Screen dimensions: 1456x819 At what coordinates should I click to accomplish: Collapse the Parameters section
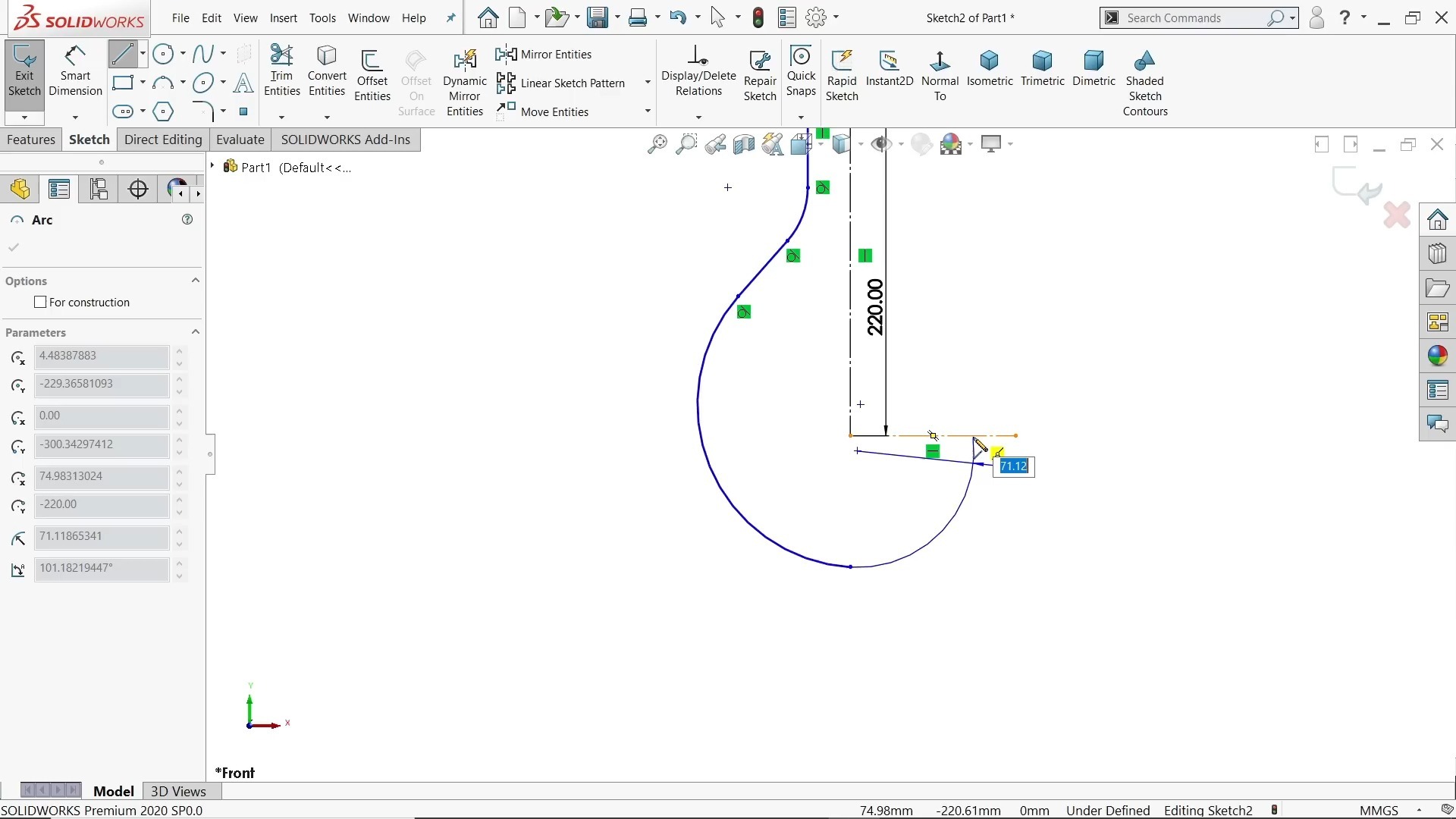195,332
